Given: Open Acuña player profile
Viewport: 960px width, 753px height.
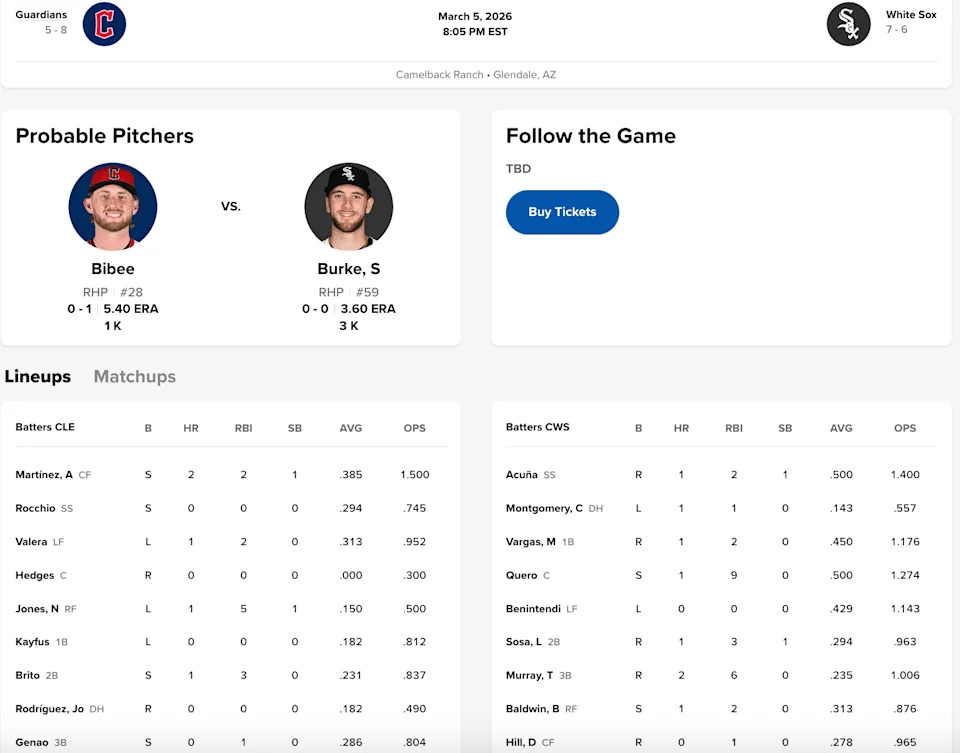Looking at the screenshot, I should pyautogui.click(x=522, y=475).
